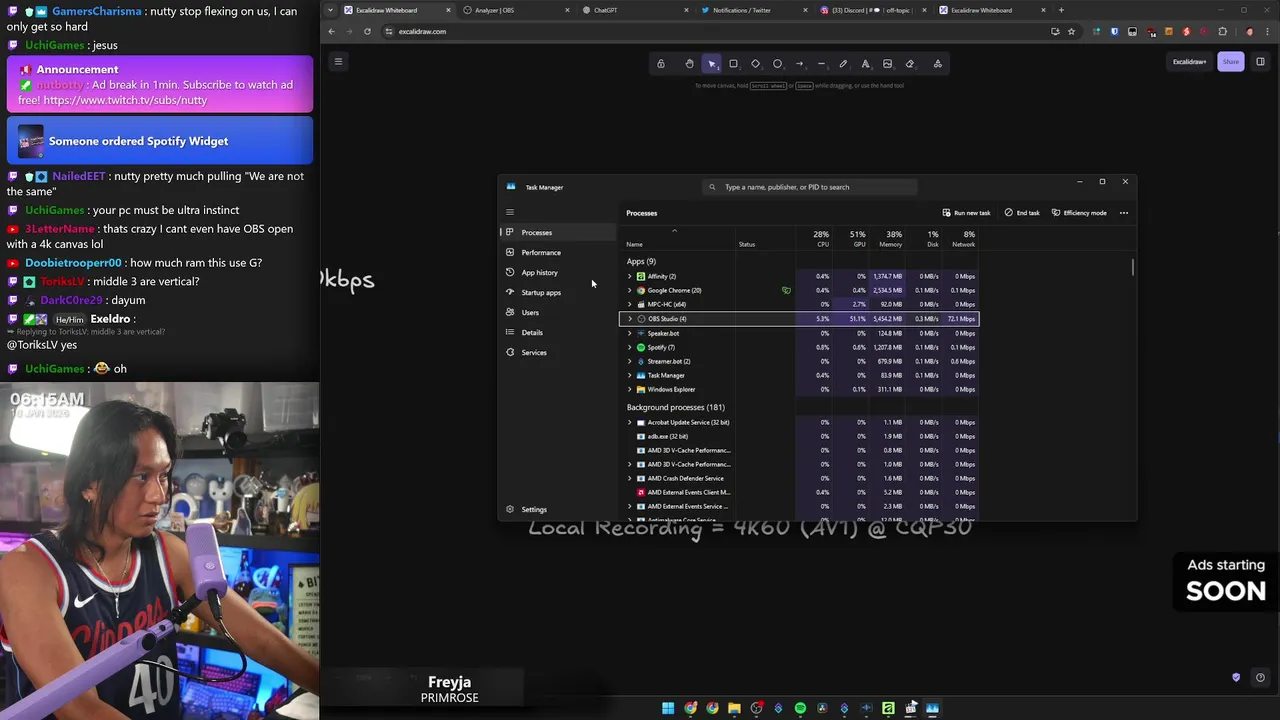Expand the Affinity (2) process group
The width and height of the screenshot is (1280, 720).
630,276
